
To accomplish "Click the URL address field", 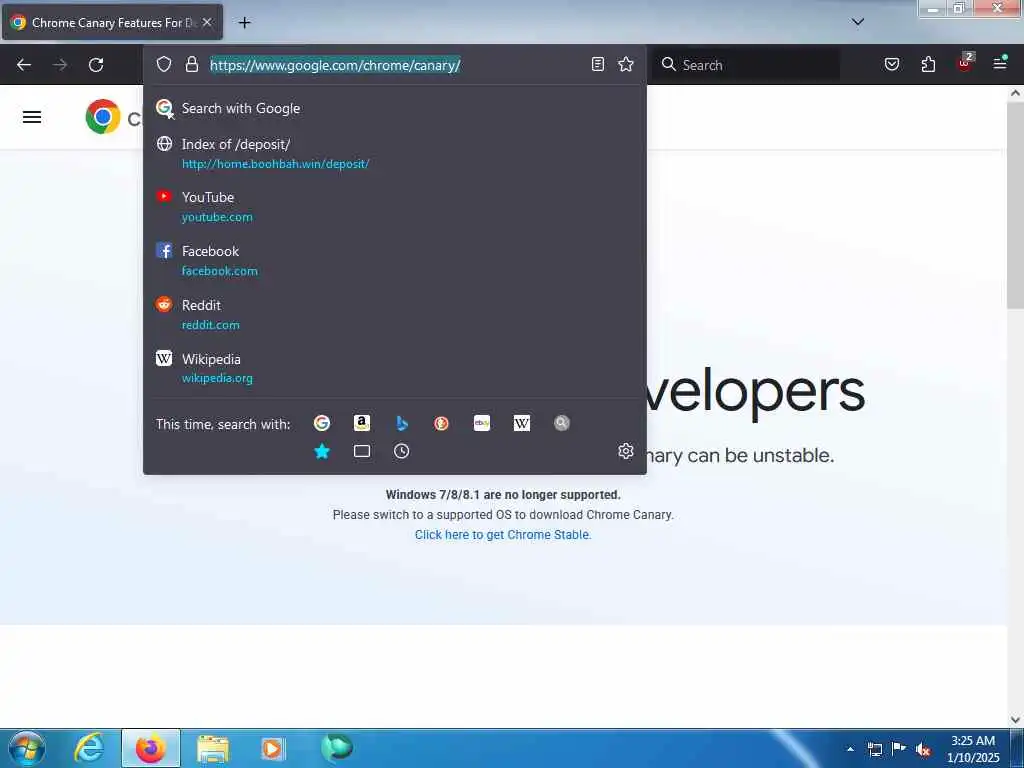I will tap(396, 65).
